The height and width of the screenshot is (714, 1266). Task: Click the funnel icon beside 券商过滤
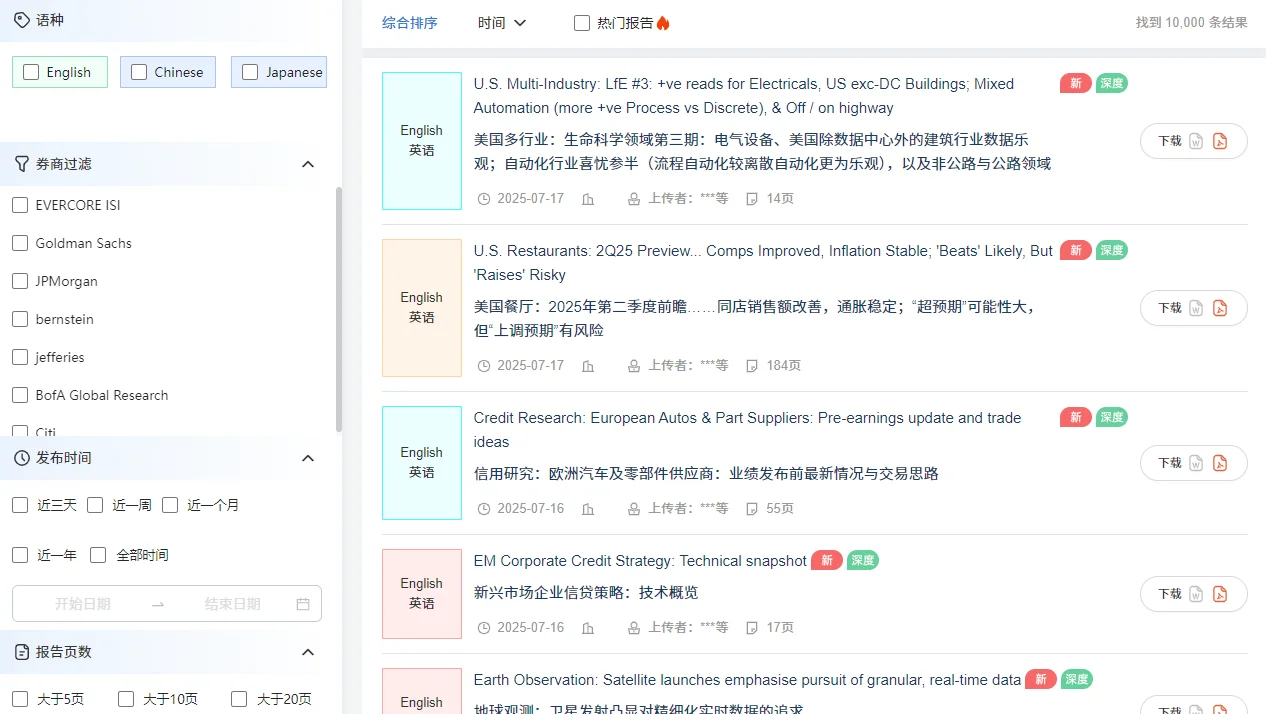tap(22, 163)
